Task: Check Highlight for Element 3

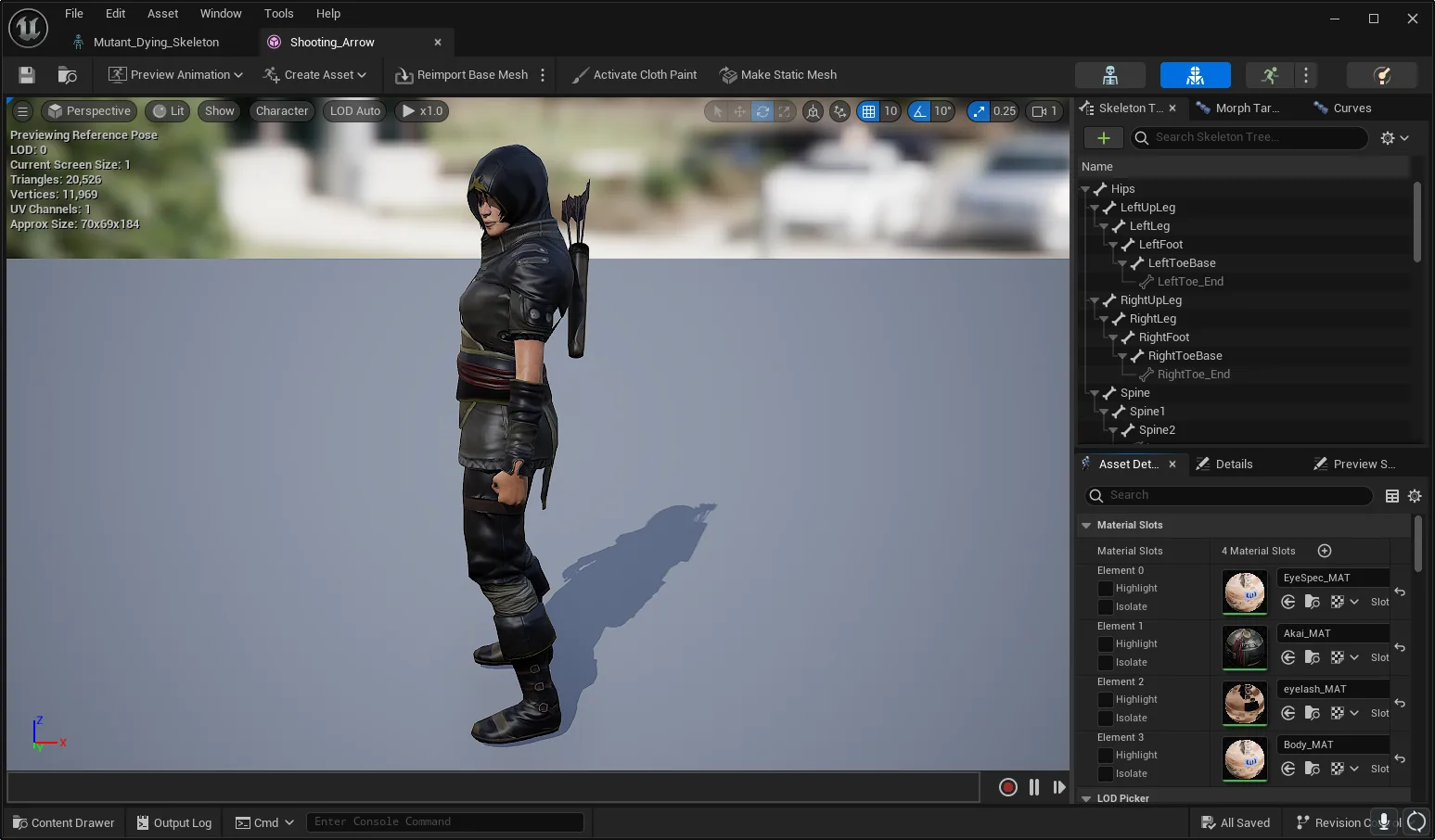Action: pos(1106,756)
